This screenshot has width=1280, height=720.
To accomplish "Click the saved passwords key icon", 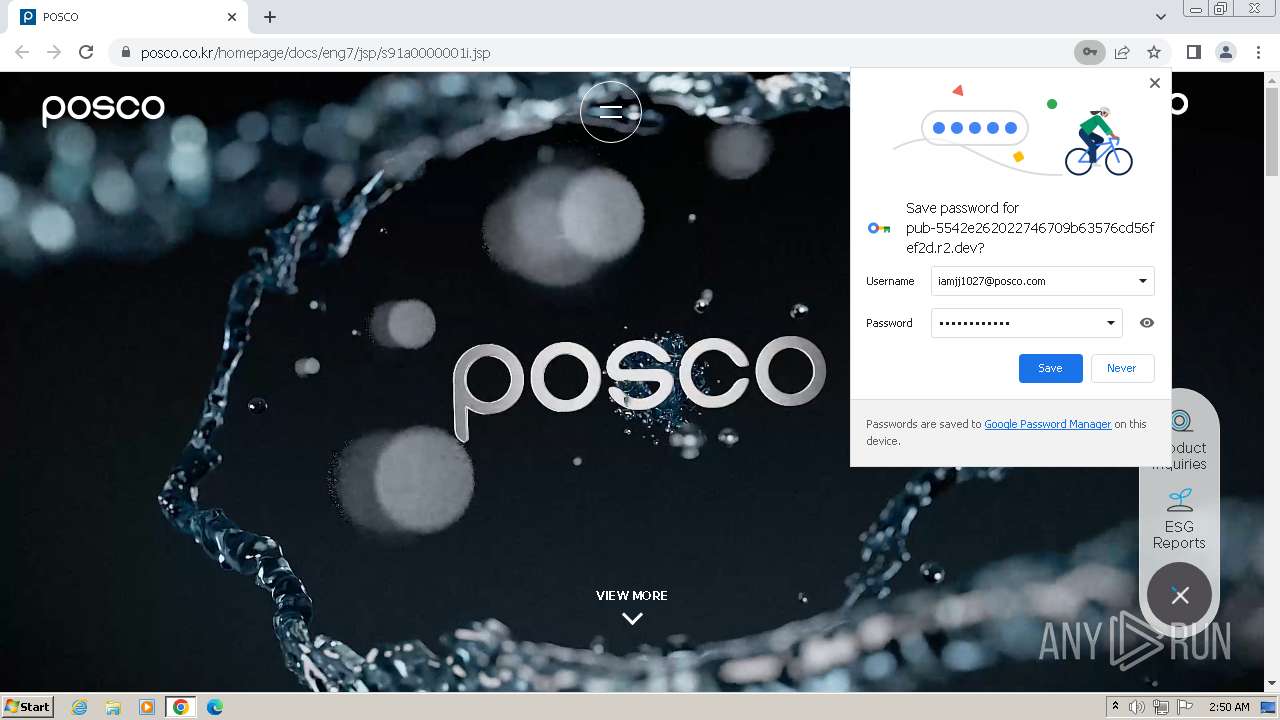I will coord(1089,52).
